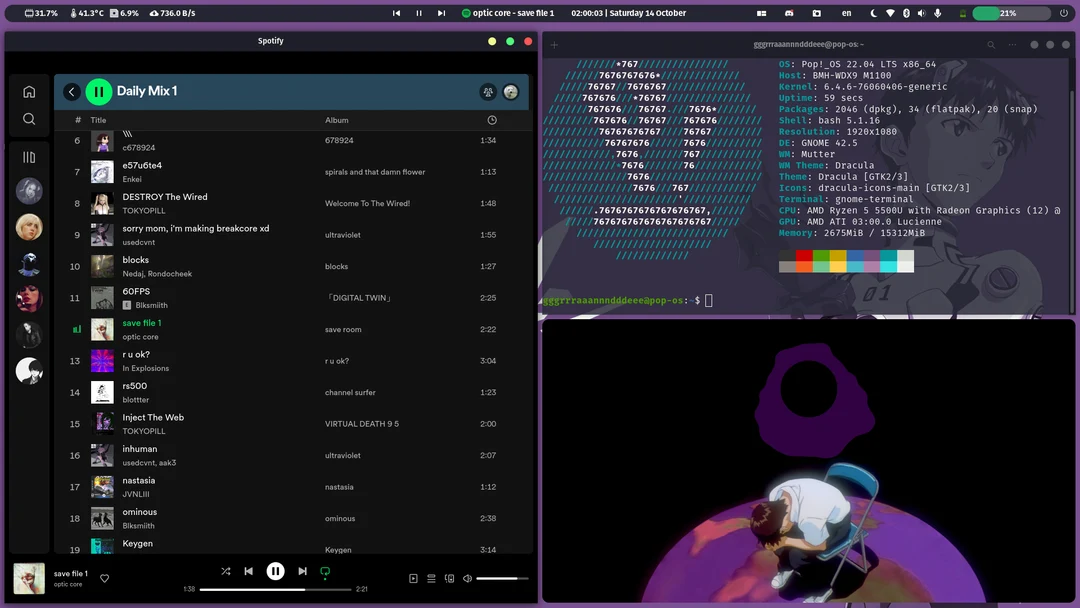The height and width of the screenshot is (608, 1080).
Task: Open the lyrics view in Spotify
Action: point(413,578)
